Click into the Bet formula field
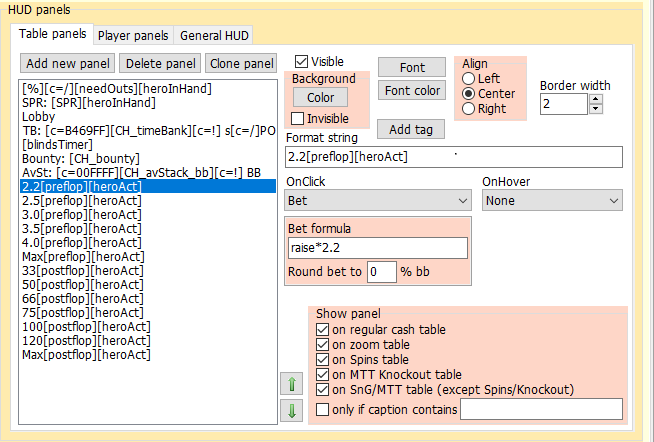Viewport: 654px width, 442px height. tap(377, 248)
